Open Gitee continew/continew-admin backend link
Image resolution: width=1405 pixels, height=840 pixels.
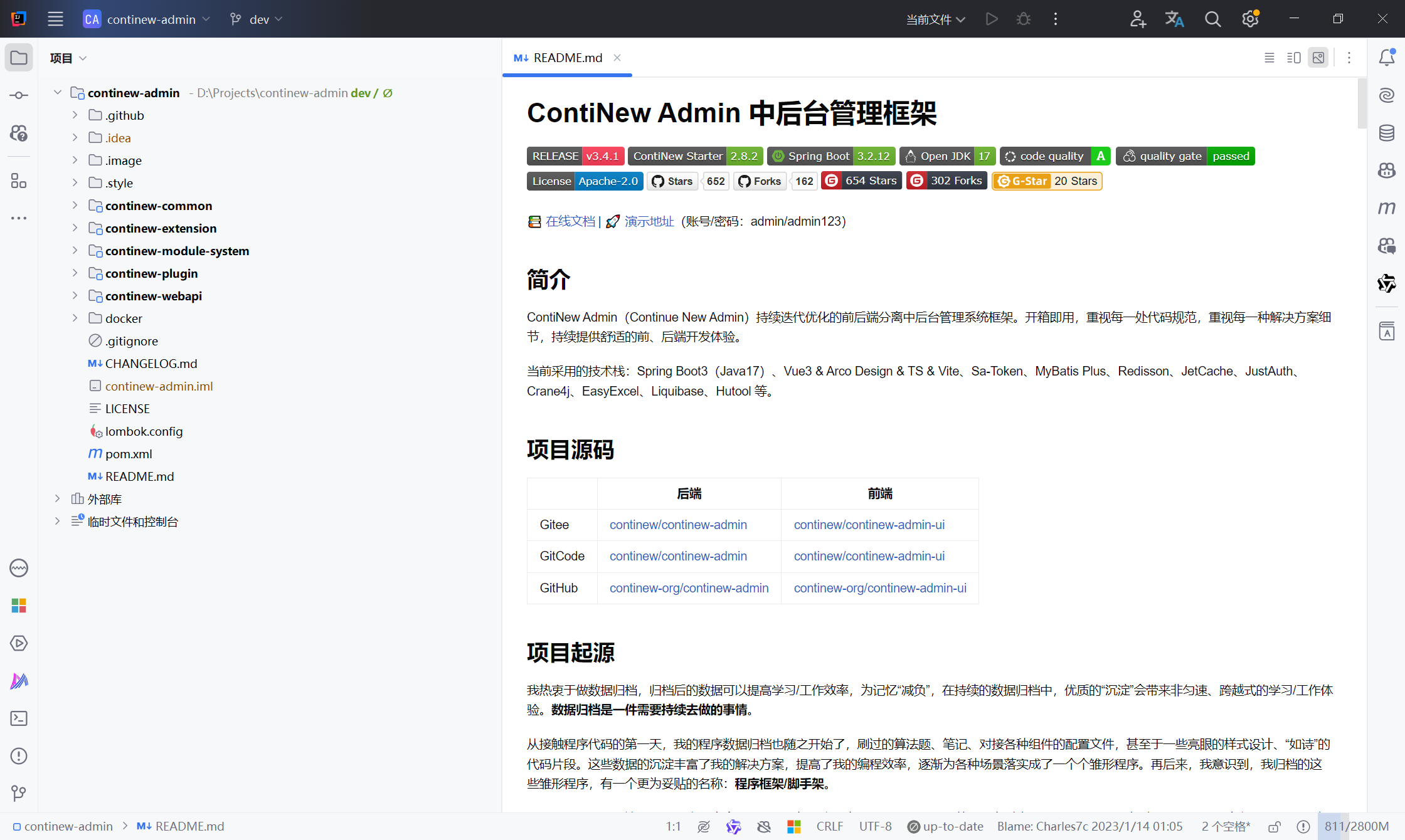tap(678, 525)
